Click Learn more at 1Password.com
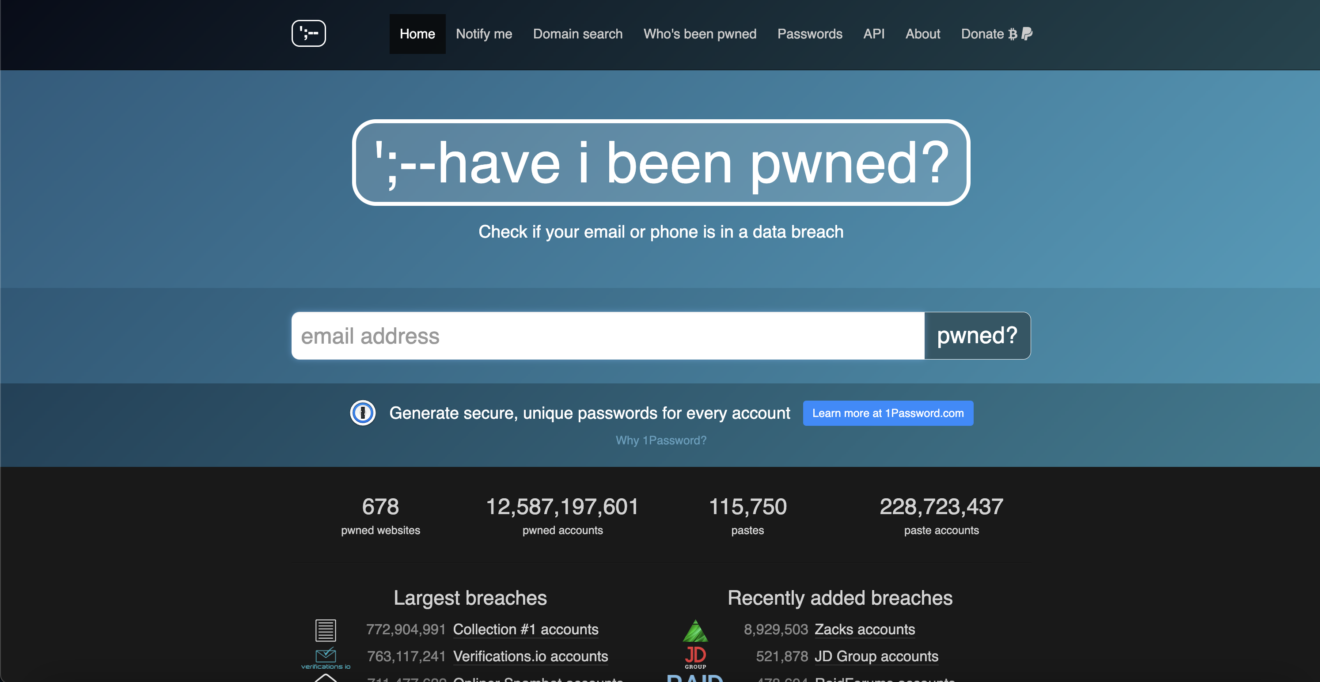The width and height of the screenshot is (1320, 682). pos(888,412)
